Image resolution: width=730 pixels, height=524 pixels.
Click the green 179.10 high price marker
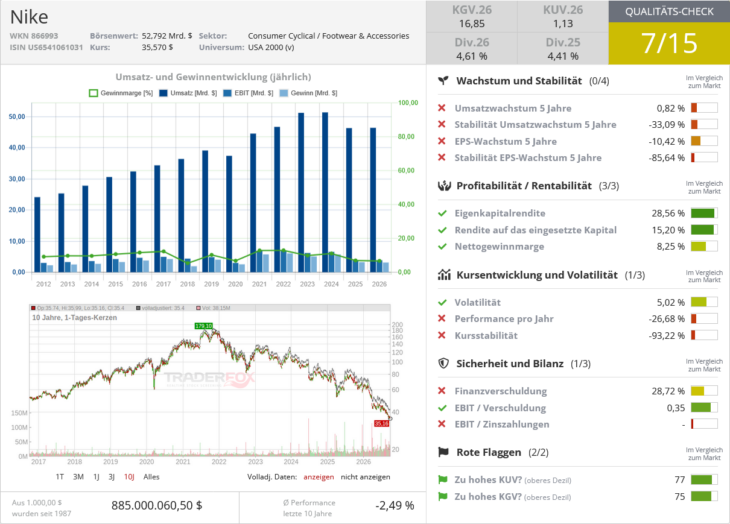(x=203, y=326)
